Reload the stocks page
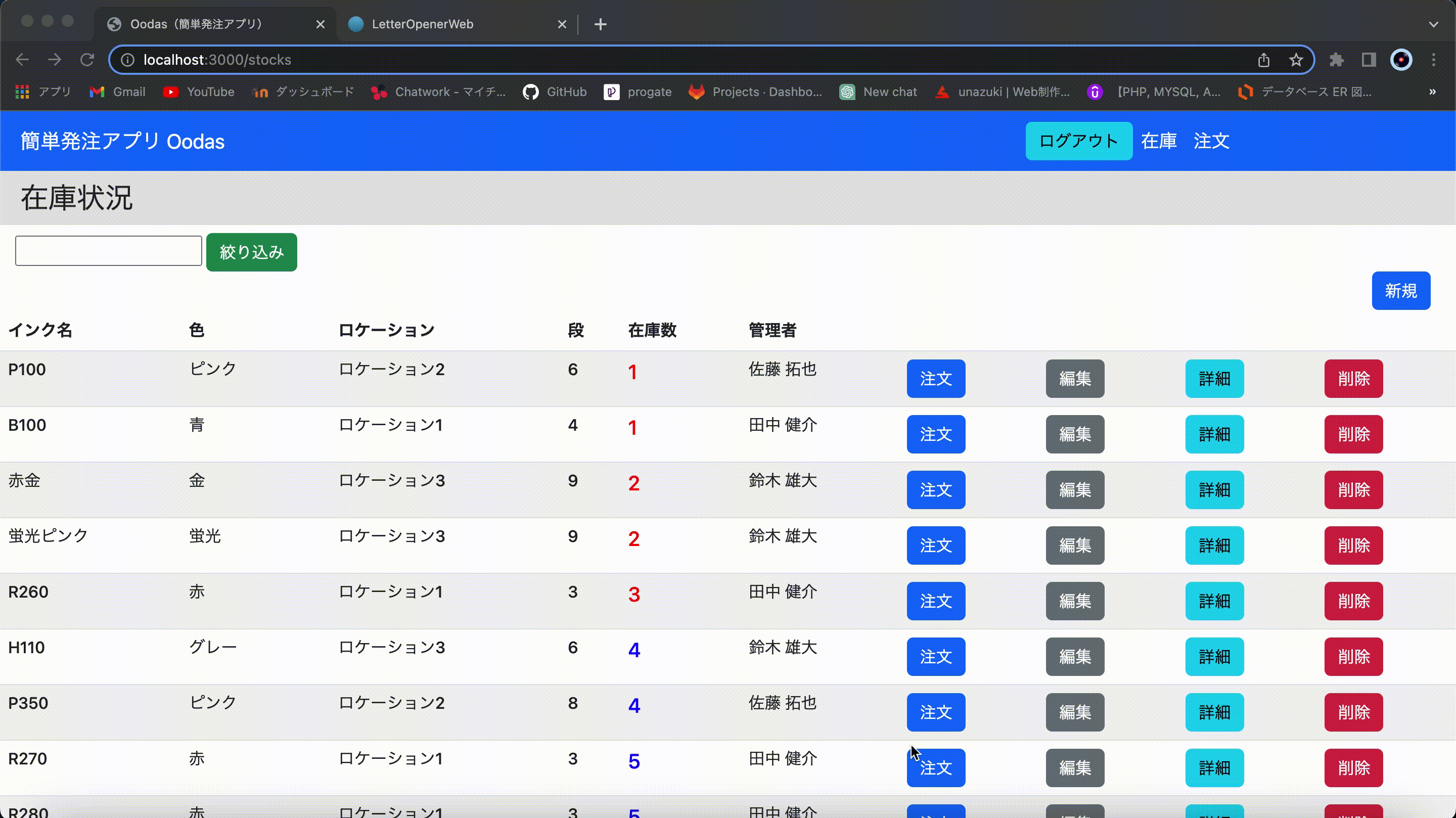 coord(87,59)
